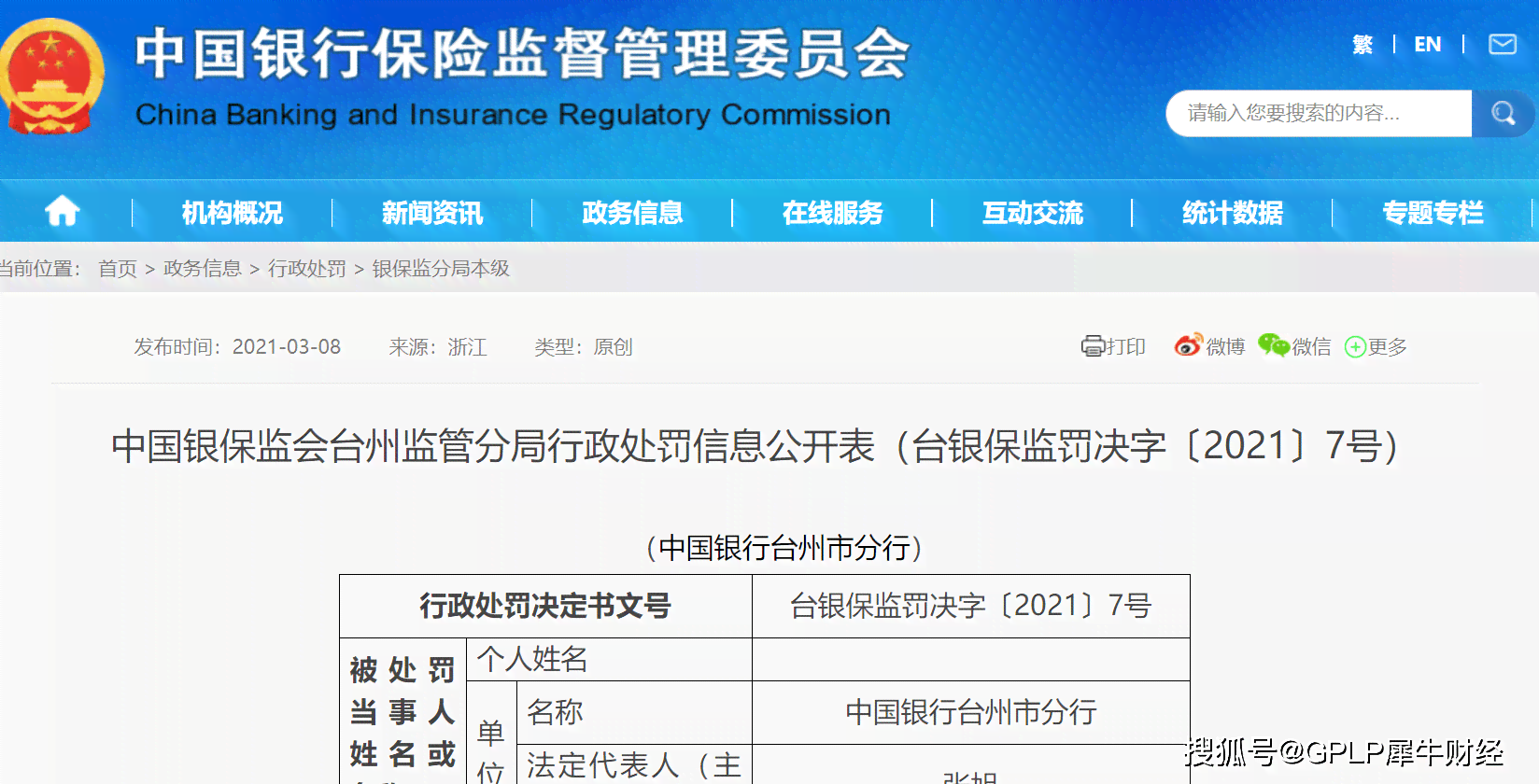Go to 银保监分局本级 in breadcrumb

(441, 269)
